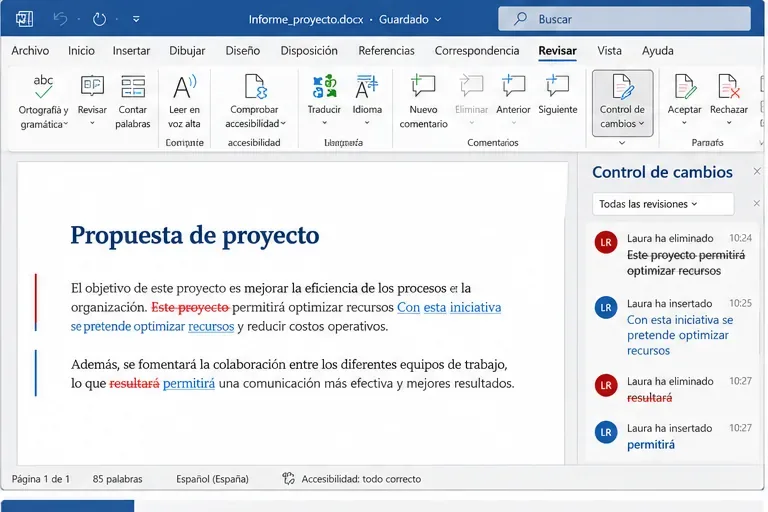The width and height of the screenshot is (768, 512).
Task: Click the Revisar editor icon
Action: [92, 86]
